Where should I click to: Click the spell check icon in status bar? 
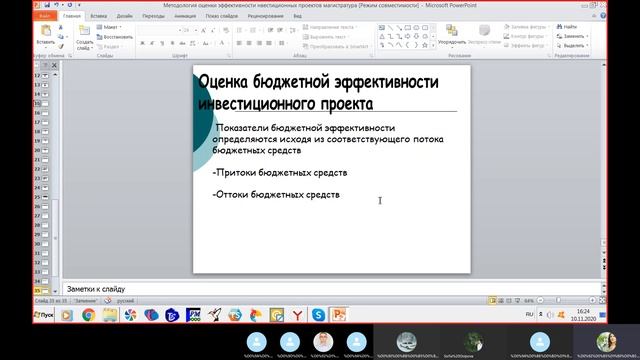coord(108,301)
